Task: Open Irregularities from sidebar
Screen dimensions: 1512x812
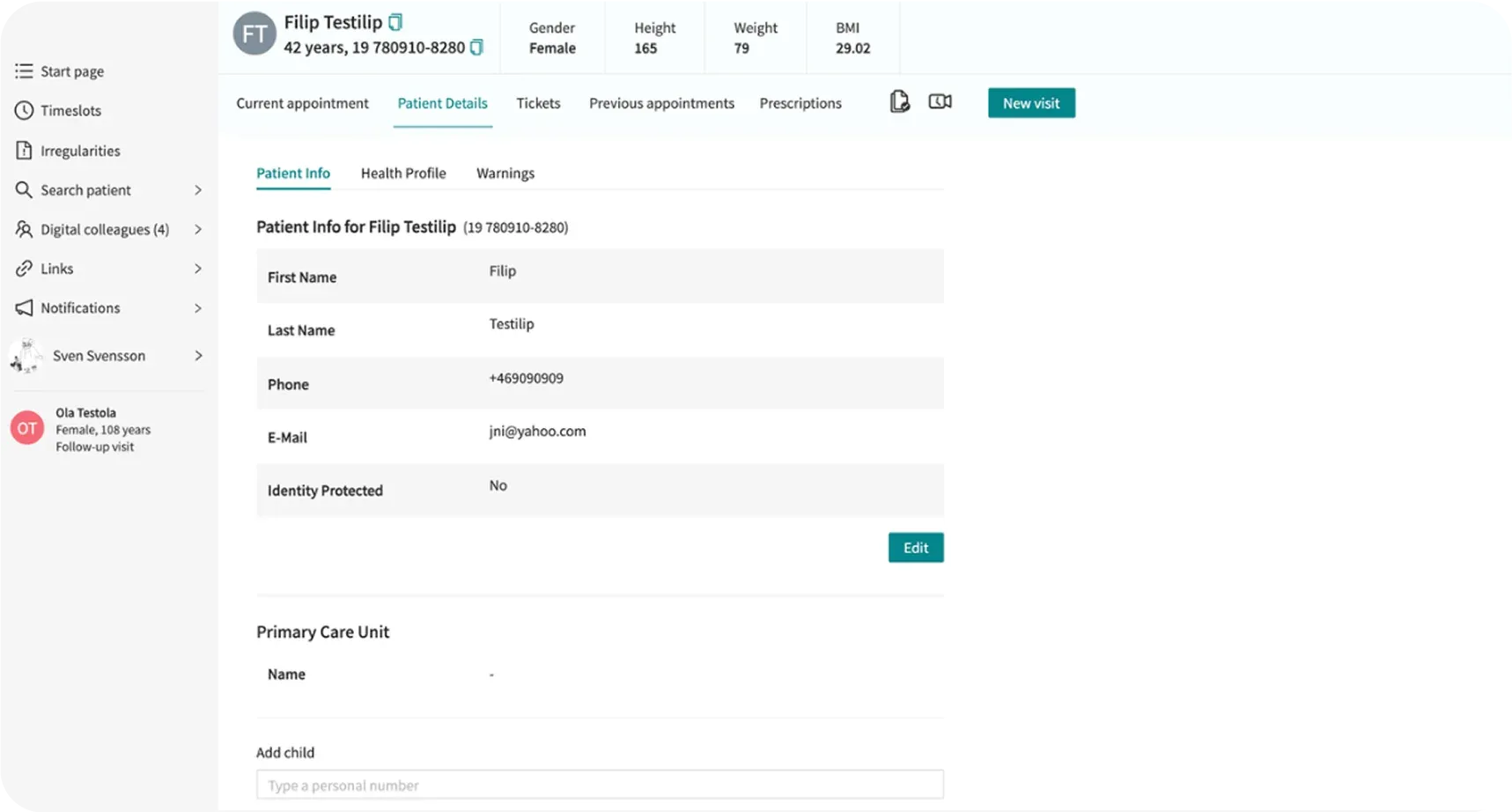Action: click(x=80, y=151)
